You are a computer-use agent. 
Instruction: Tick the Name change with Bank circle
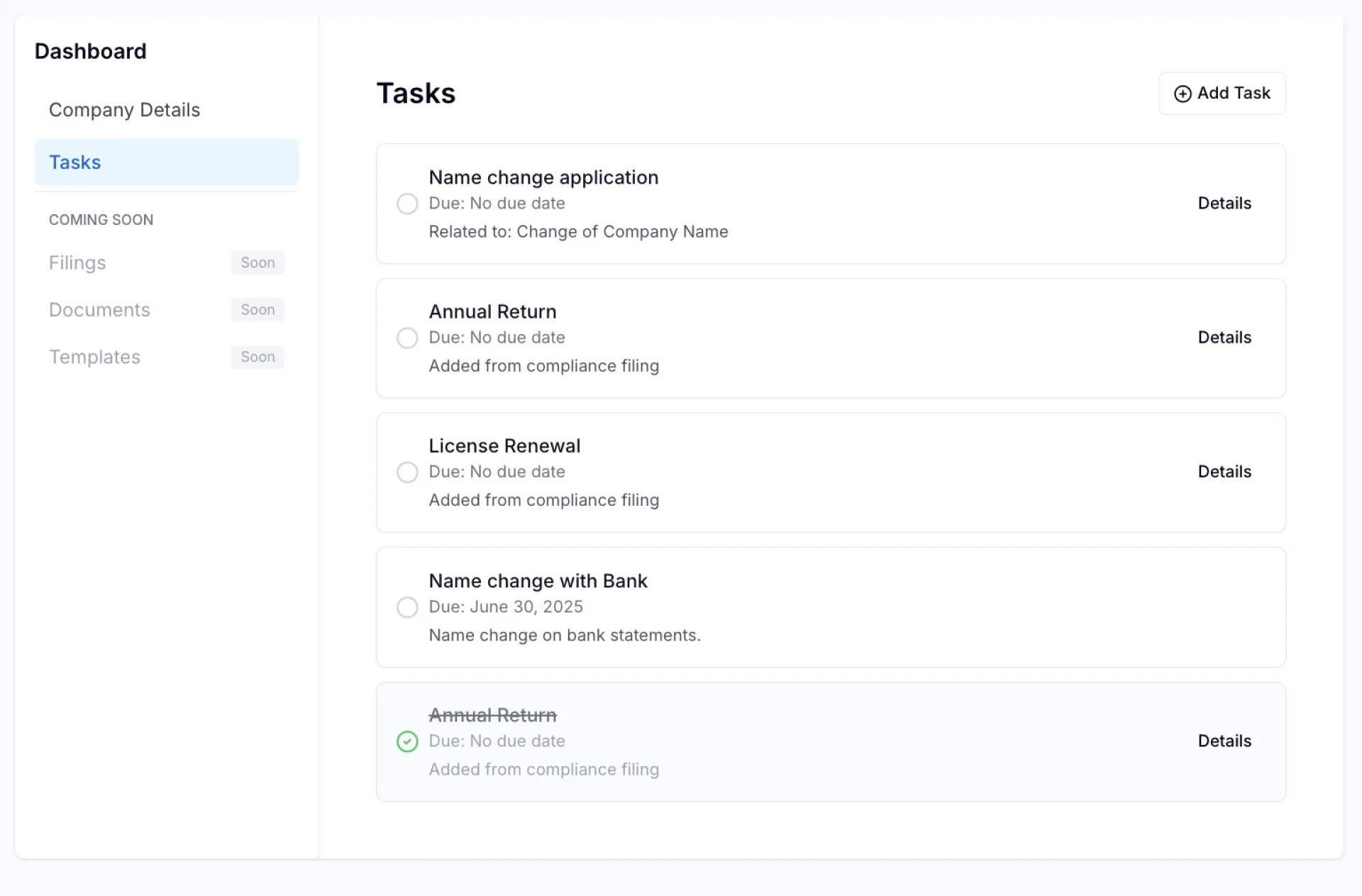pyautogui.click(x=407, y=607)
